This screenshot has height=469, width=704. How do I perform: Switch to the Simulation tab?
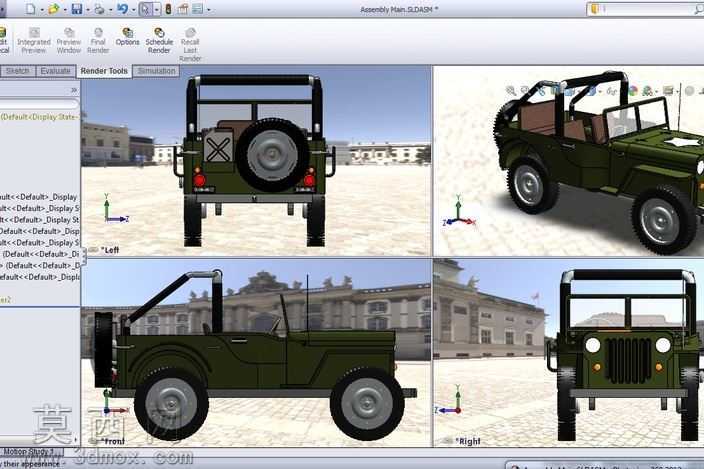tap(156, 71)
